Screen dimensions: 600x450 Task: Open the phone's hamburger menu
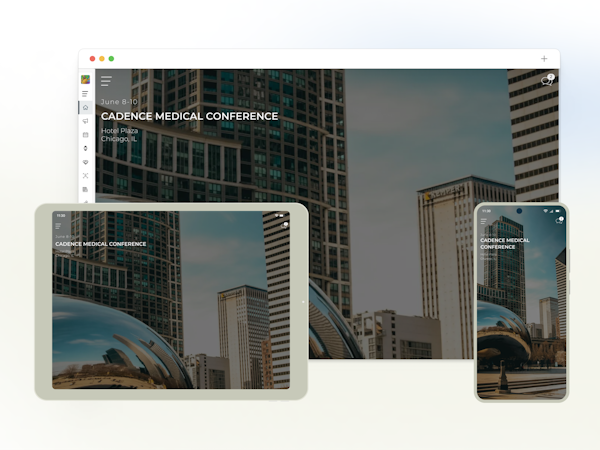click(x=484, y=221)
